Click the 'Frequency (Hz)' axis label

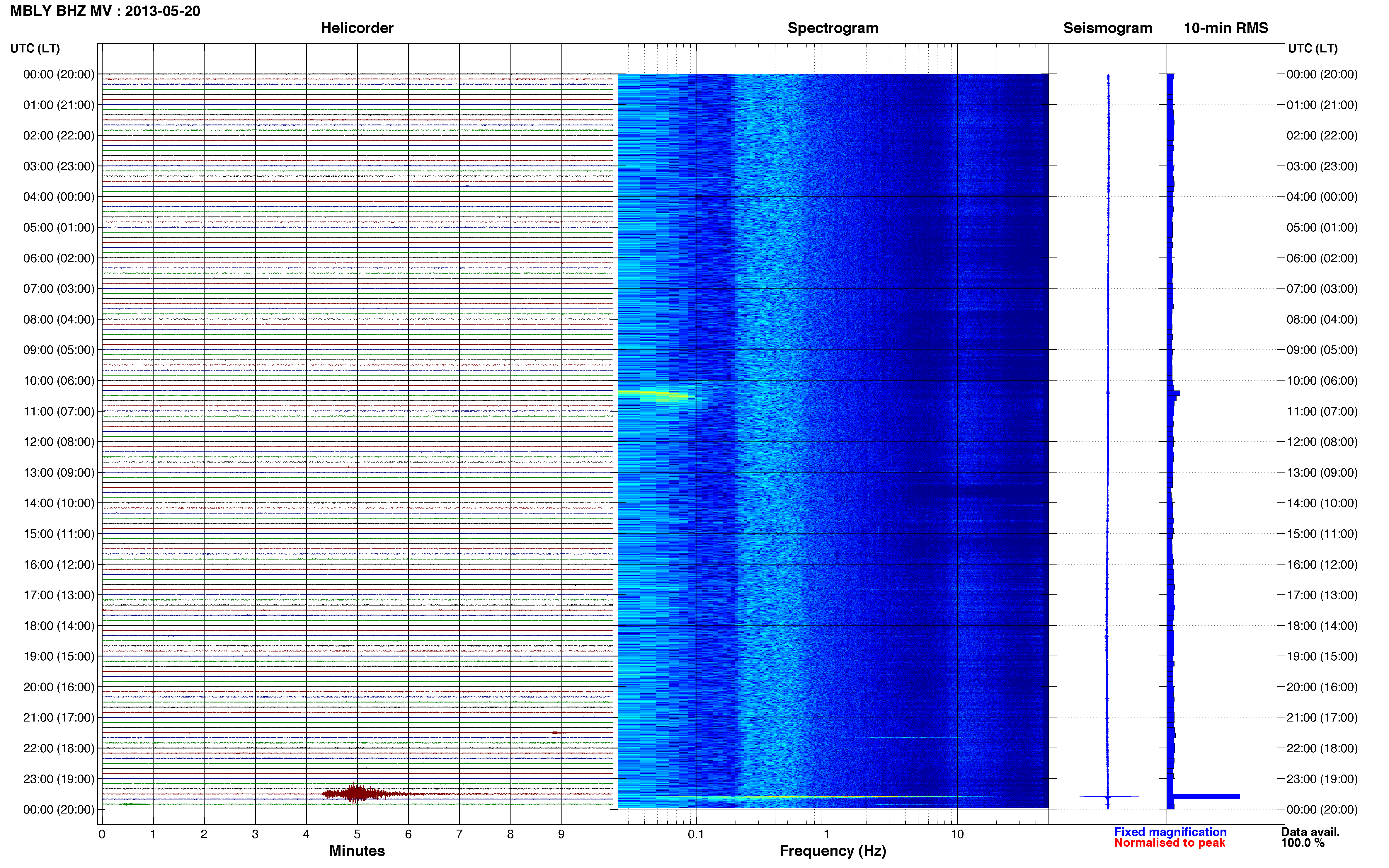tap(833, 851)
